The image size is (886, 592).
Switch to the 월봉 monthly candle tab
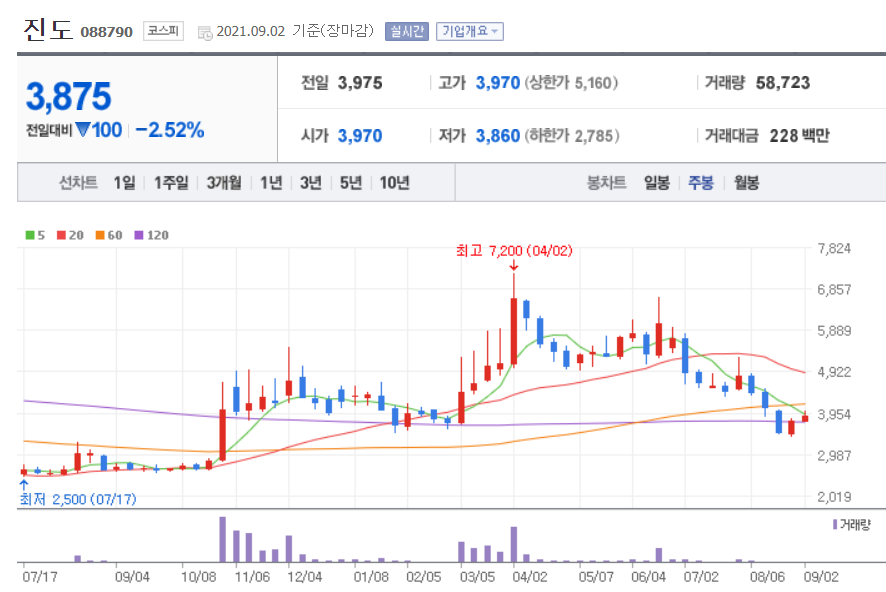click(x=746, y=183)
